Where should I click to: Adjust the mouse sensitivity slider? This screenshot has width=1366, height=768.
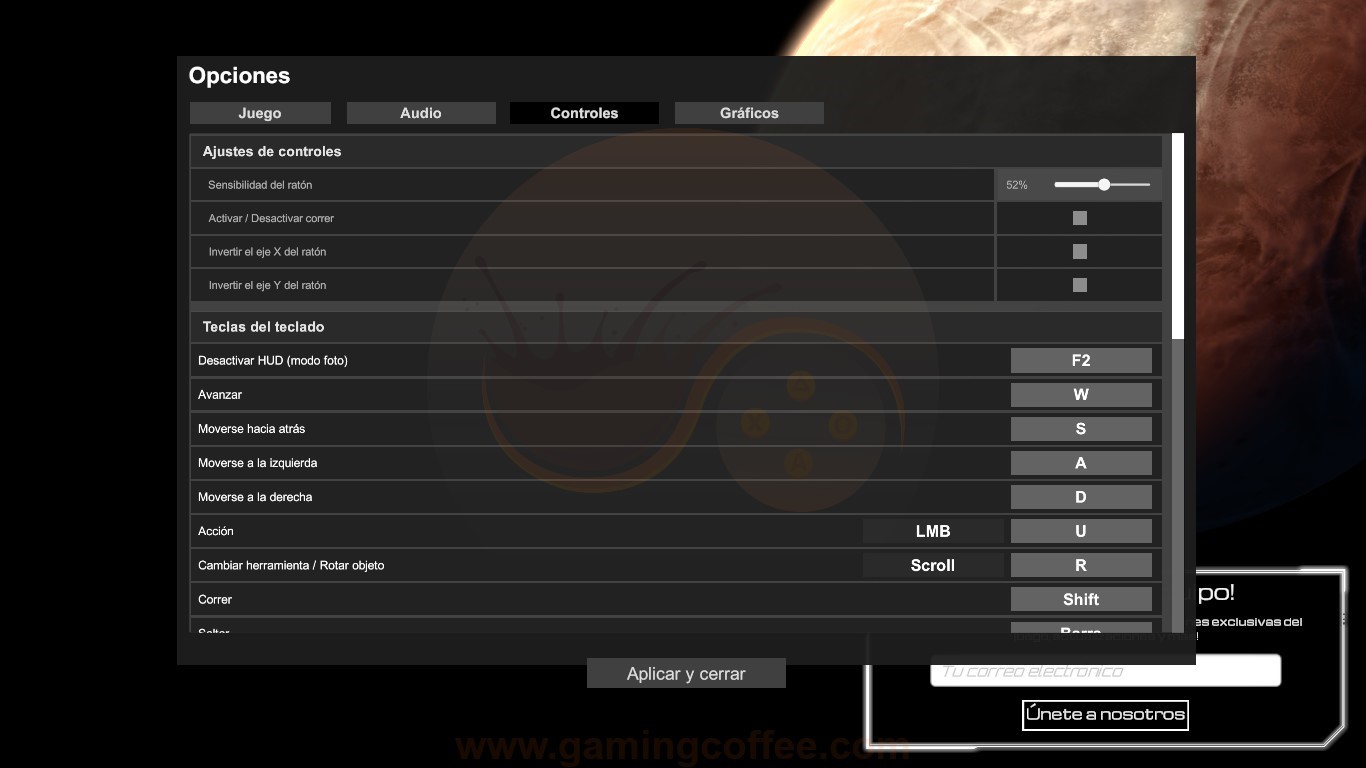(1102, 185)
